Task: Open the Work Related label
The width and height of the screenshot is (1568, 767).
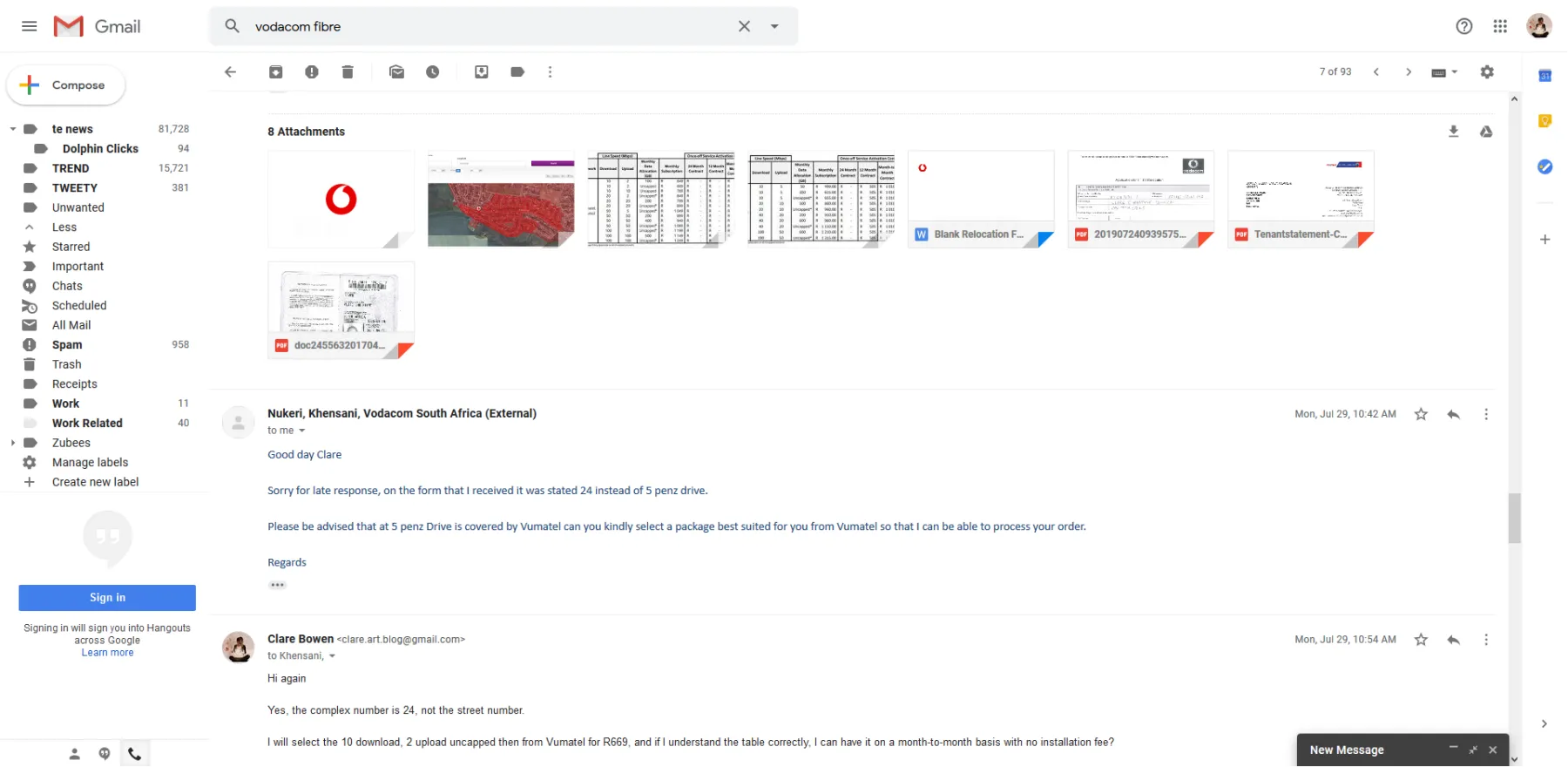Action: click(87, 424)
